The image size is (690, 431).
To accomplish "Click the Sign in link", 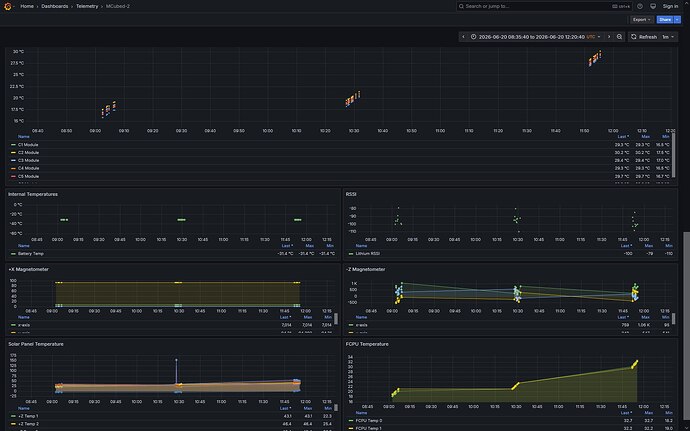I will tap(670, 6).
